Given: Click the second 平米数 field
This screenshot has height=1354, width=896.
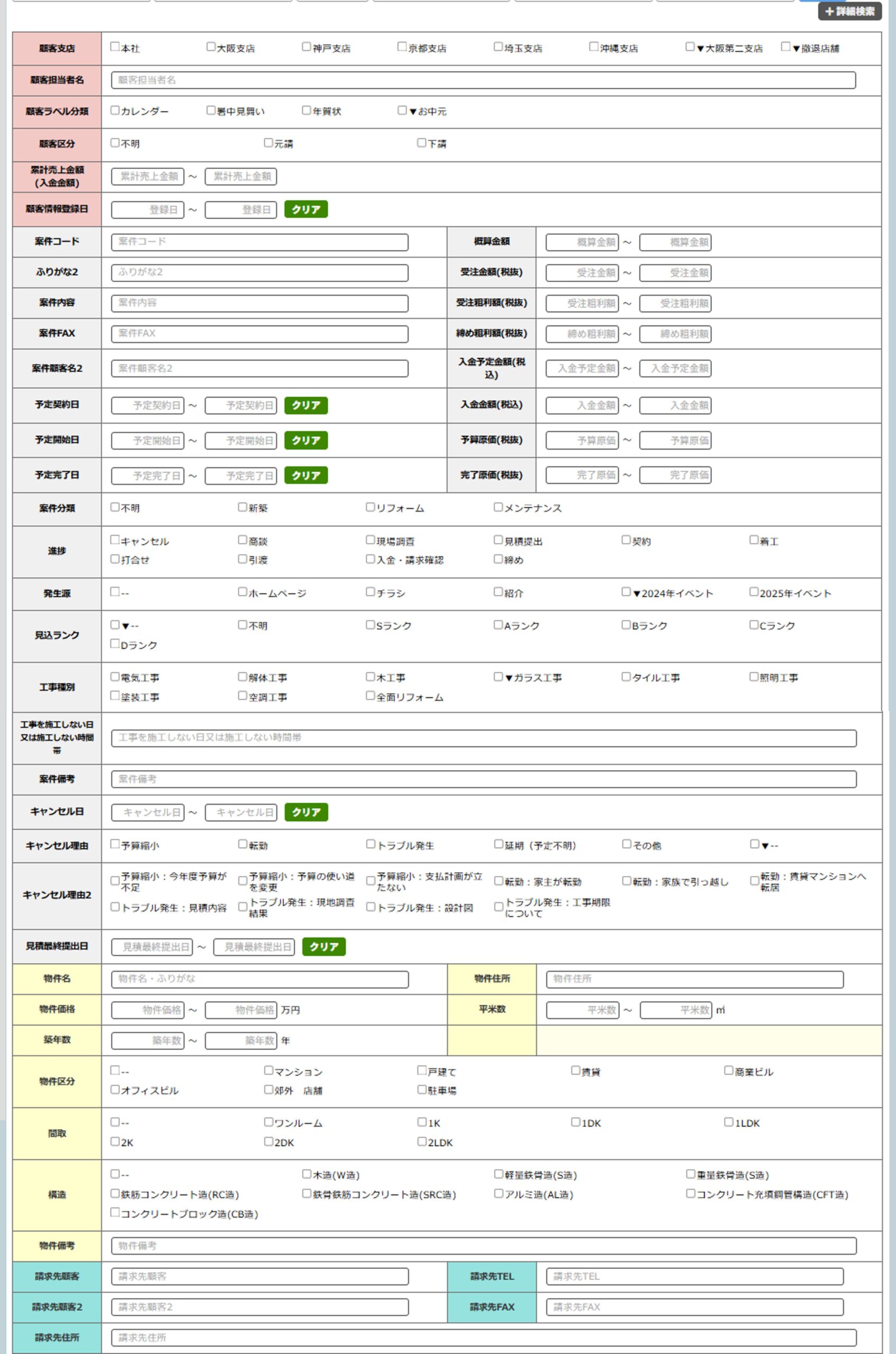Looking at the screenshot, I should [676, 1010].
